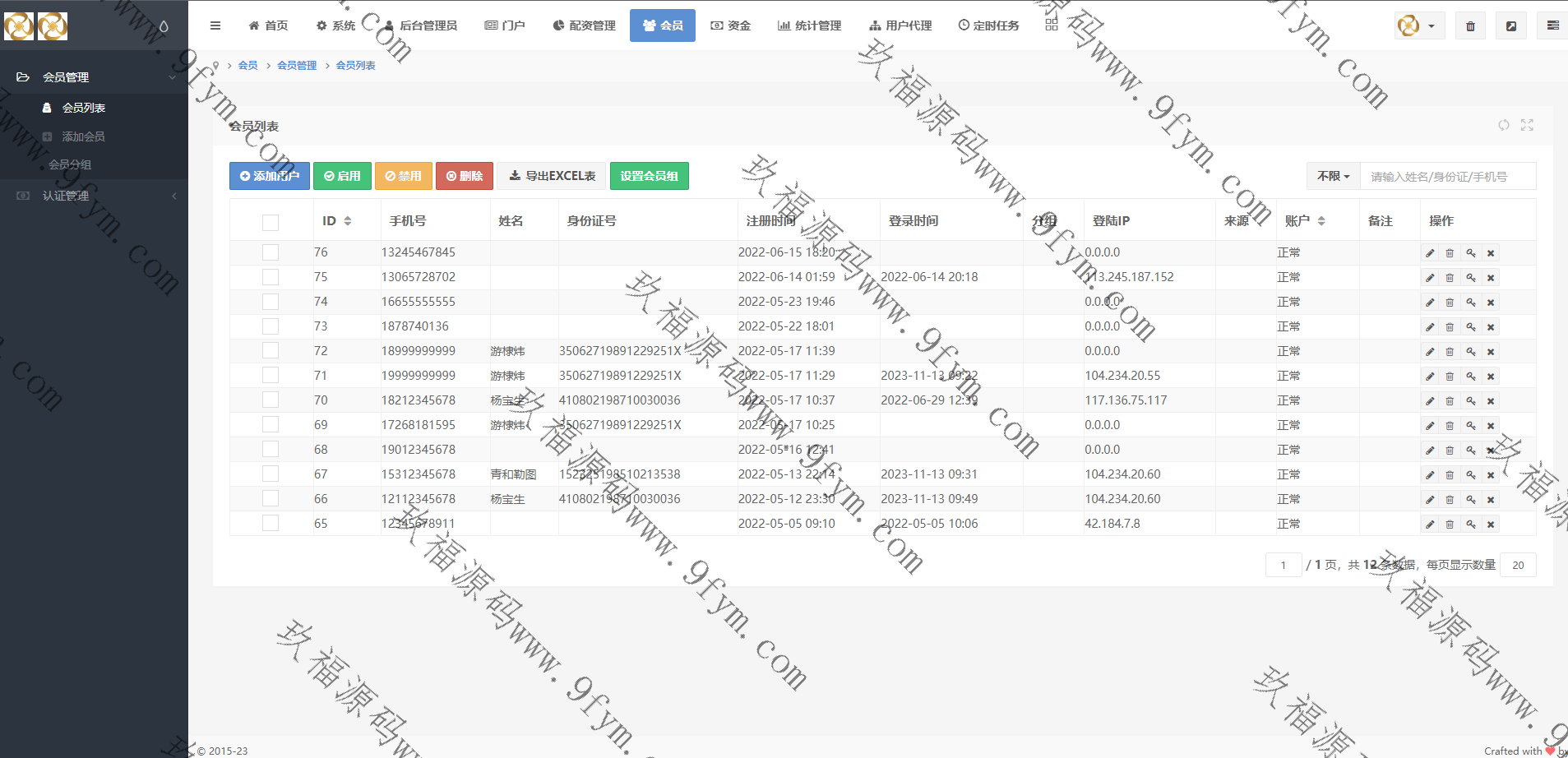Click the hamburger menu toggle icon
Image resolution: width=1568 pixels, height=758 pixels.
tap(215, 25)
